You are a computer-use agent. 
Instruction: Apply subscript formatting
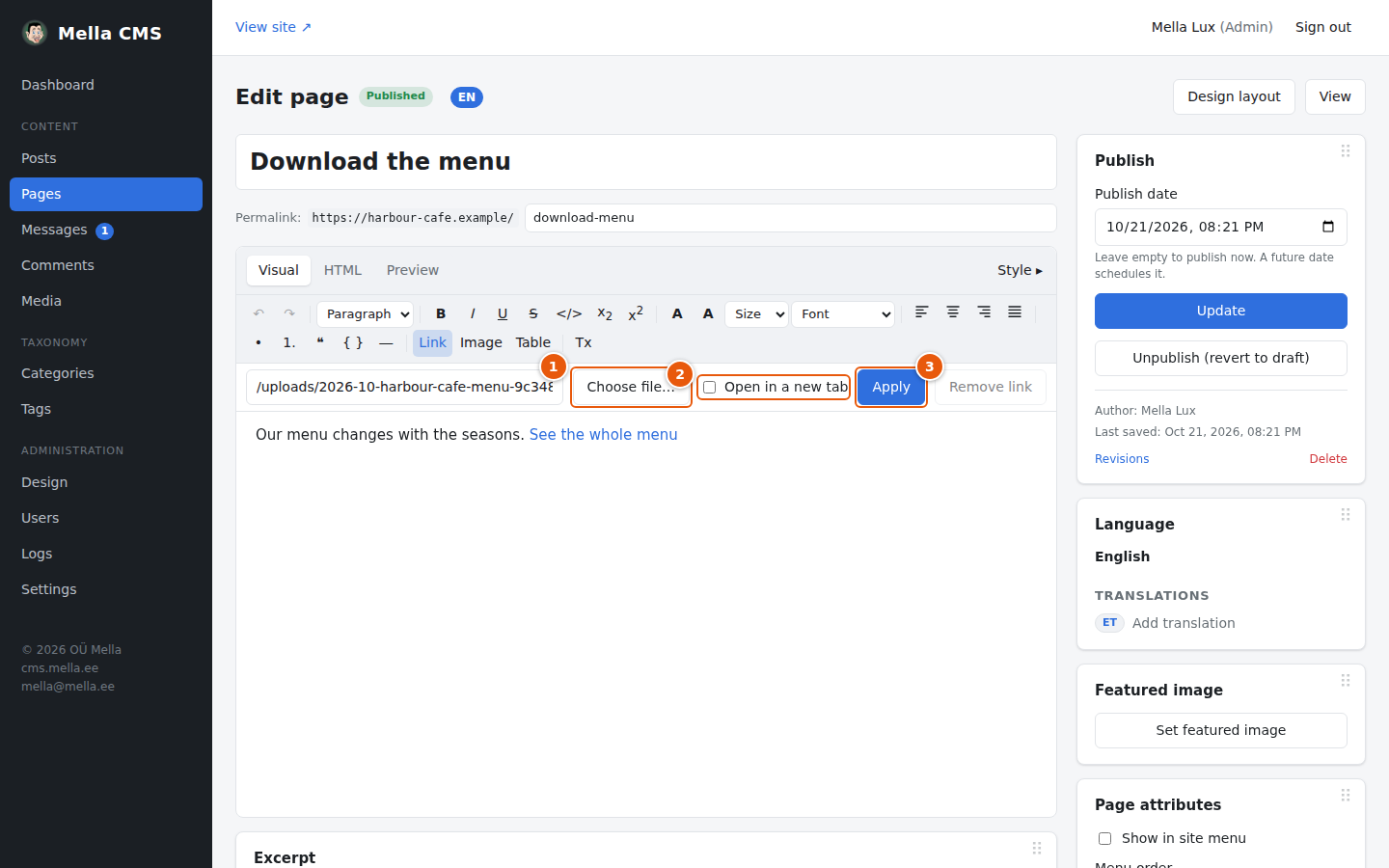point(605,313)
